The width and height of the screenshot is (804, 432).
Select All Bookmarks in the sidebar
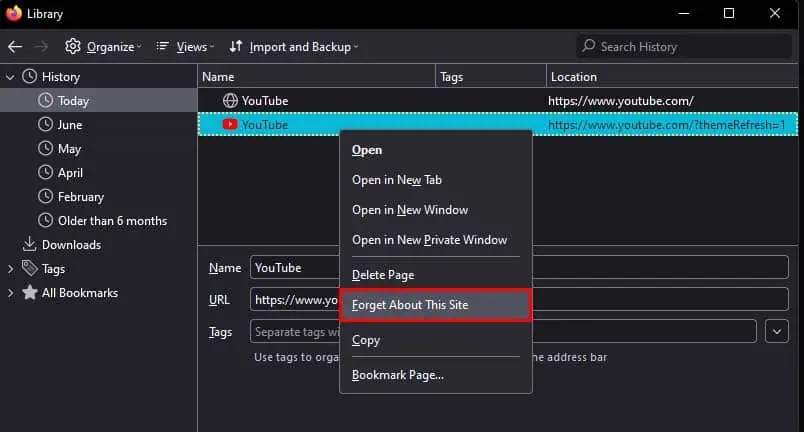pyautogui.click(x=80, y=293)
